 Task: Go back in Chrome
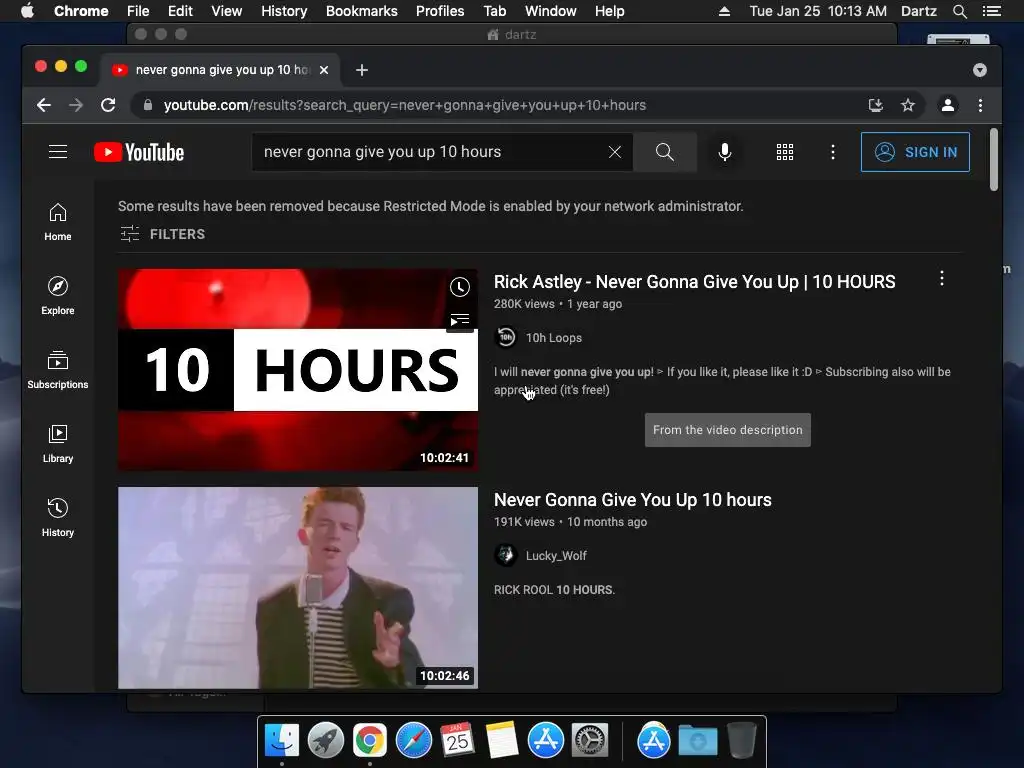click(44, 105)
